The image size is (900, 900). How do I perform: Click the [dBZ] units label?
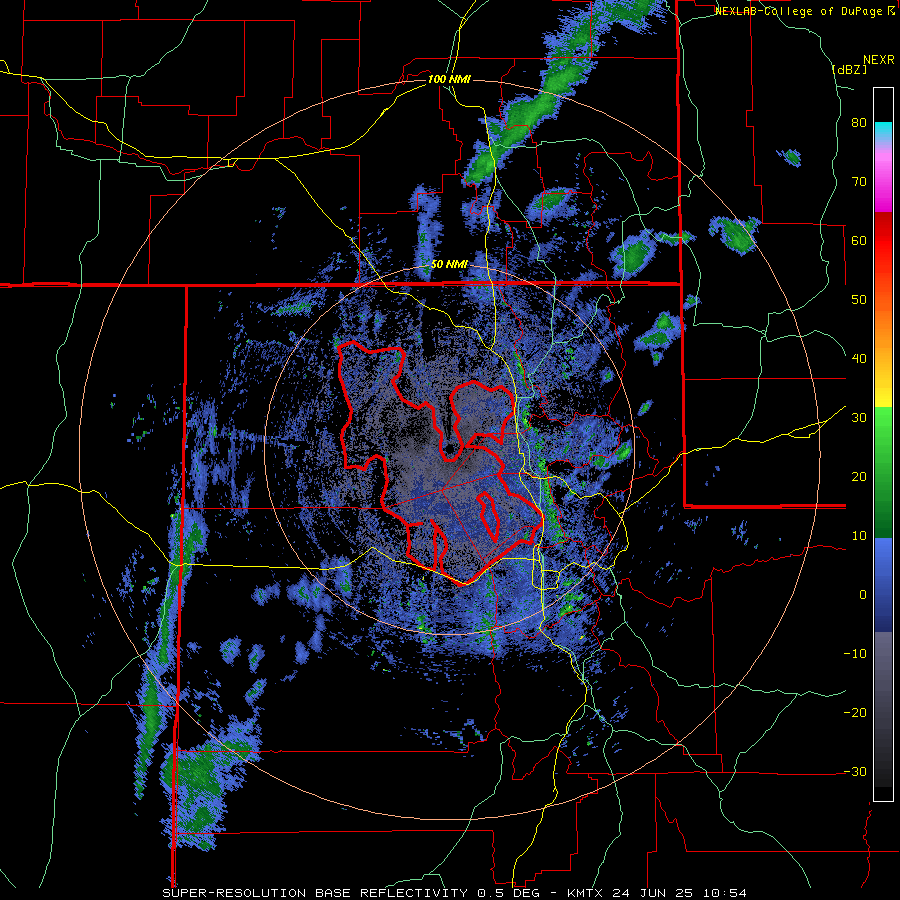point(849,69)
